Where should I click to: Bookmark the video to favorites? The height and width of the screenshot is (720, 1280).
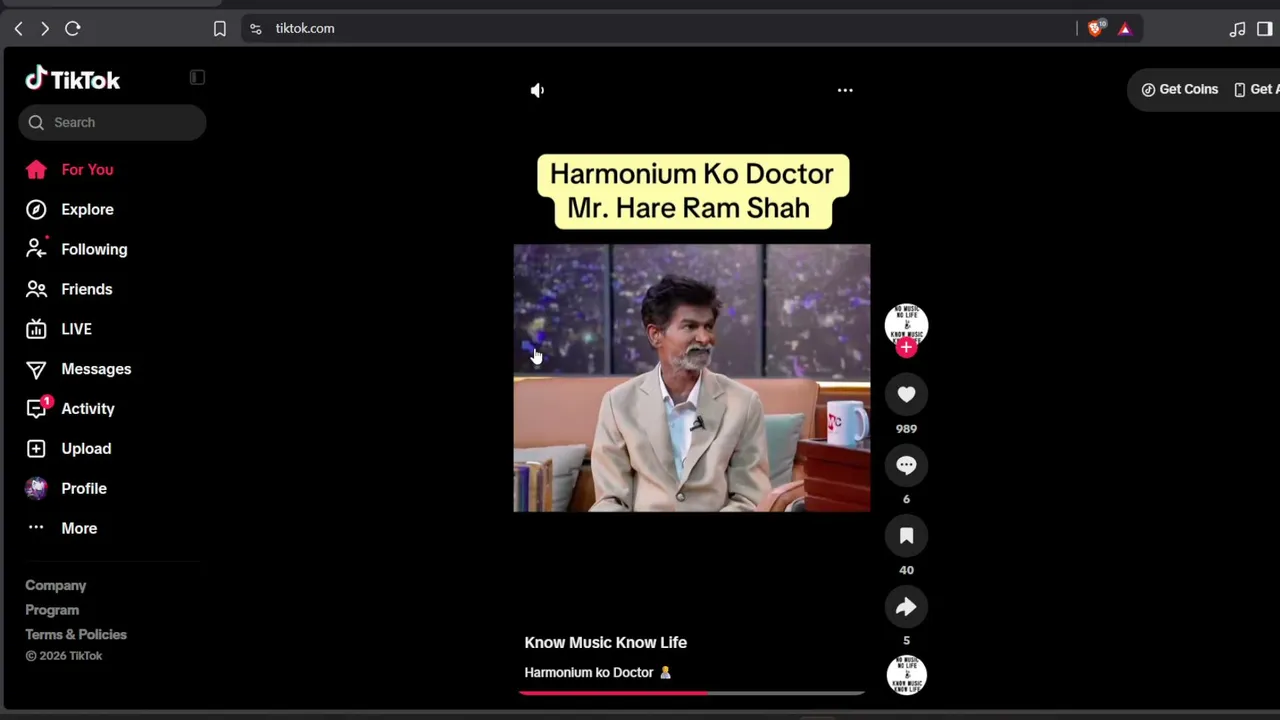906,536
